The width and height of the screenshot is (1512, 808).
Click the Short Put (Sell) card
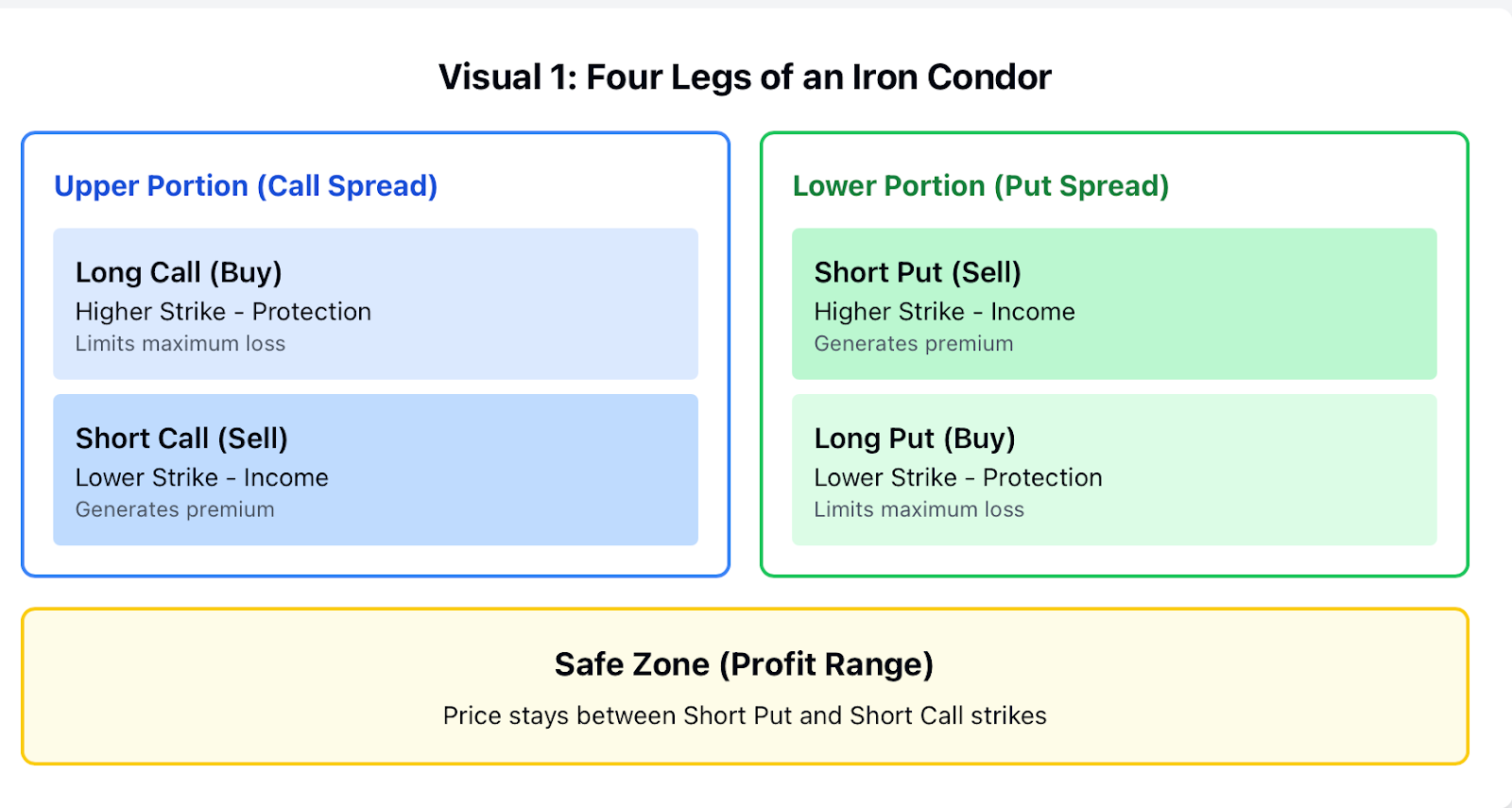pyautogui.click(x=1114, y=303)
